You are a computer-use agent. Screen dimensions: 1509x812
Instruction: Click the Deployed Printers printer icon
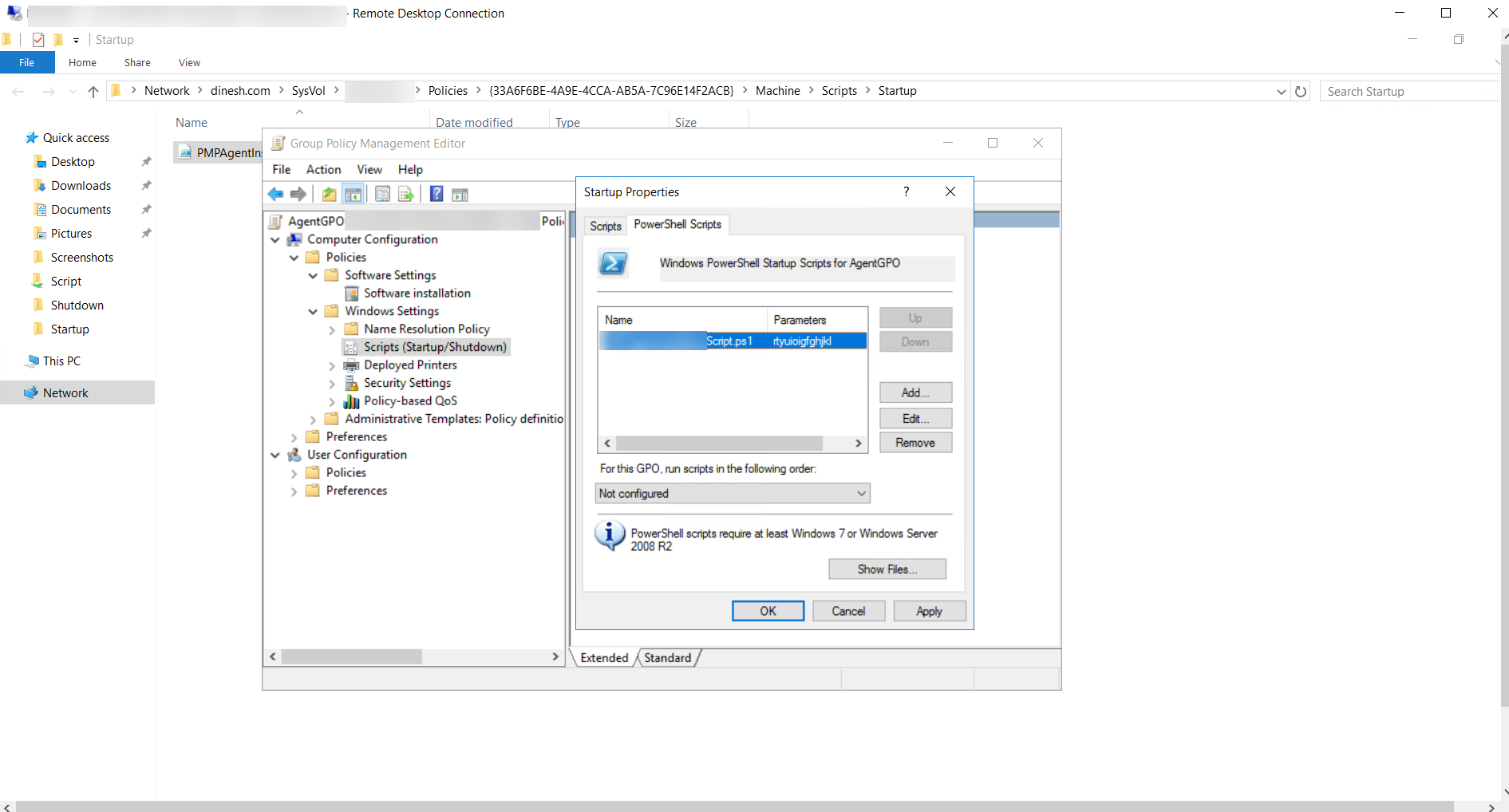point(351,365)
